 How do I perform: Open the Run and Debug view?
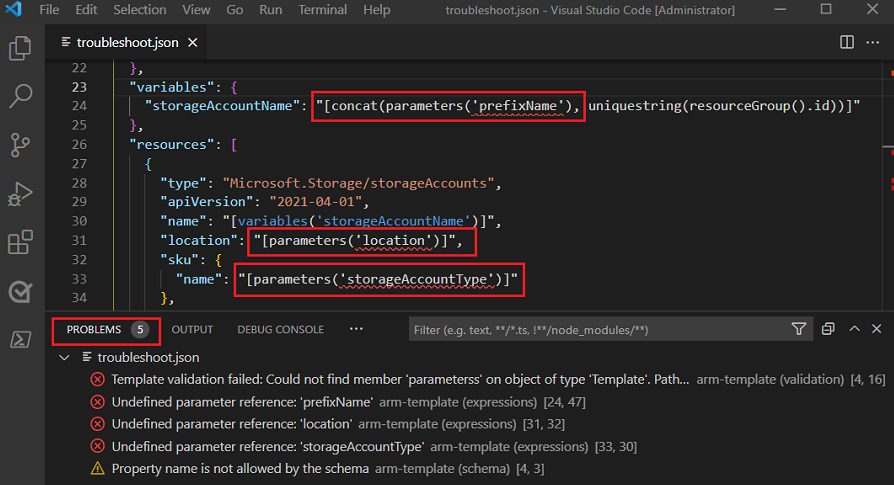20,194
